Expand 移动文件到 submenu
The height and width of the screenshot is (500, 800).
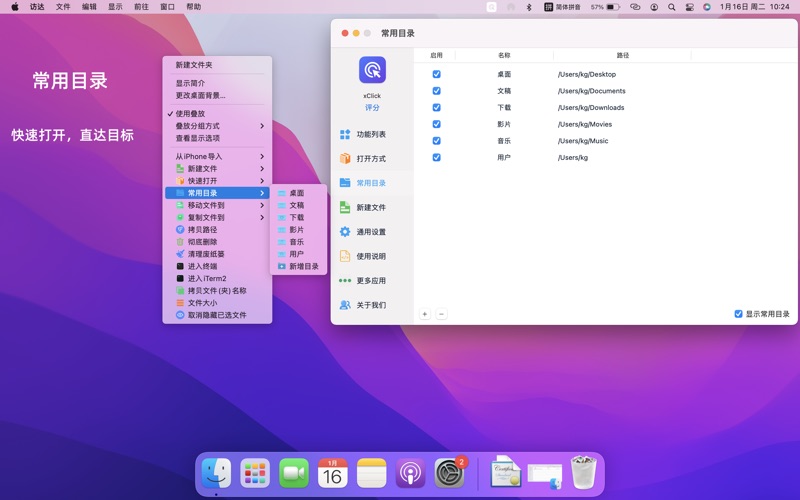[x=217, y=205]
